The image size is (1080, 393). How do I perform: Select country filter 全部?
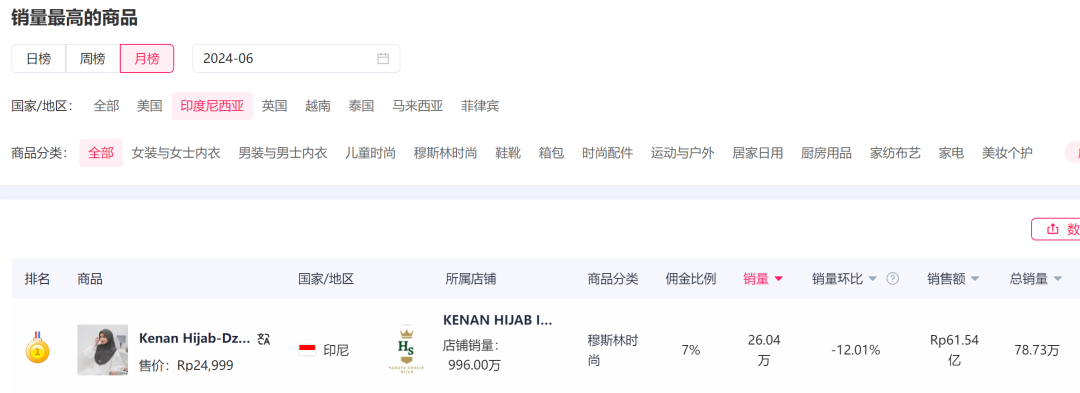coord(106,106)
